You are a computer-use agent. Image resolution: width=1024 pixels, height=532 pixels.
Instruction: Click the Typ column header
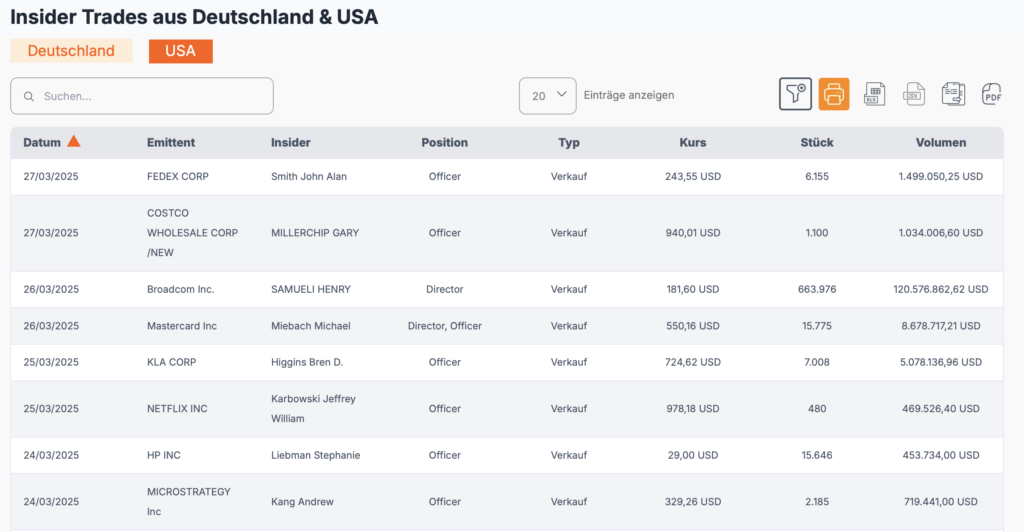(569, 143)
